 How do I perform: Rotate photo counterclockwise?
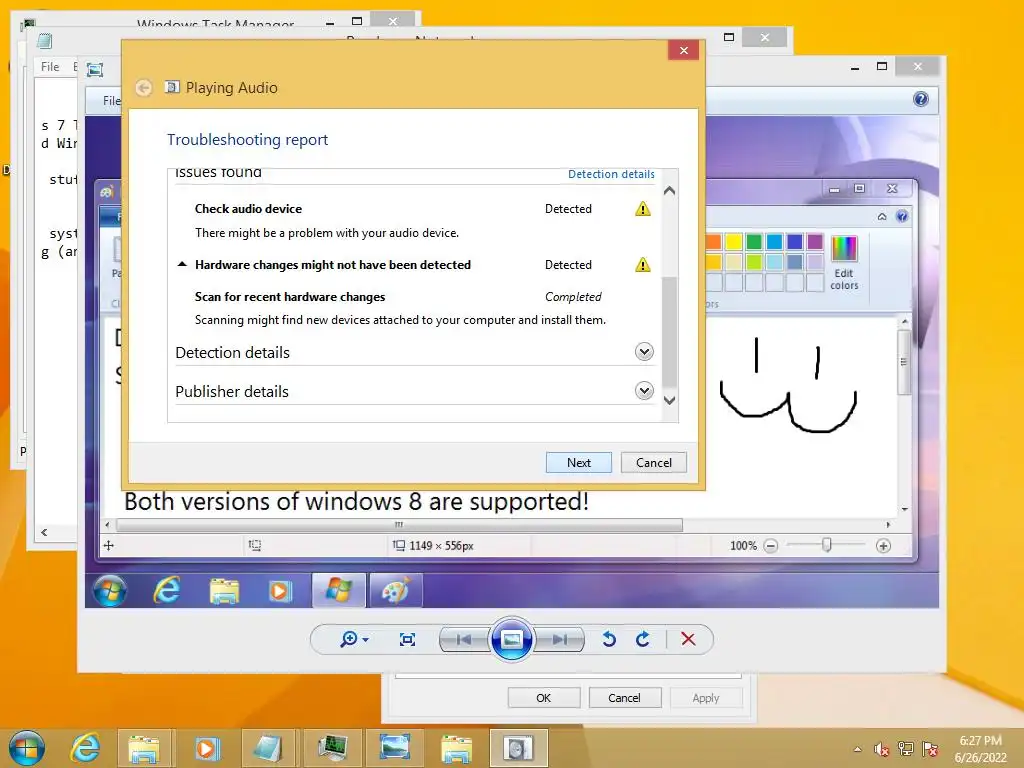tap(609, 639)
